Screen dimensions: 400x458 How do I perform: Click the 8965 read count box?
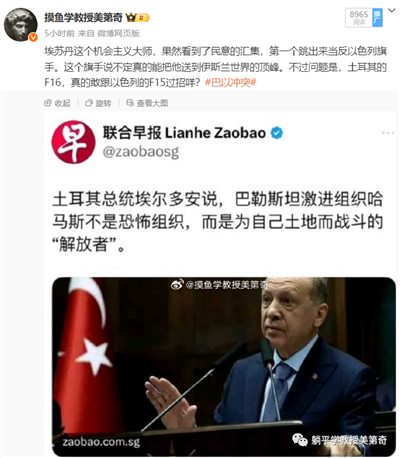click(359, 17)
